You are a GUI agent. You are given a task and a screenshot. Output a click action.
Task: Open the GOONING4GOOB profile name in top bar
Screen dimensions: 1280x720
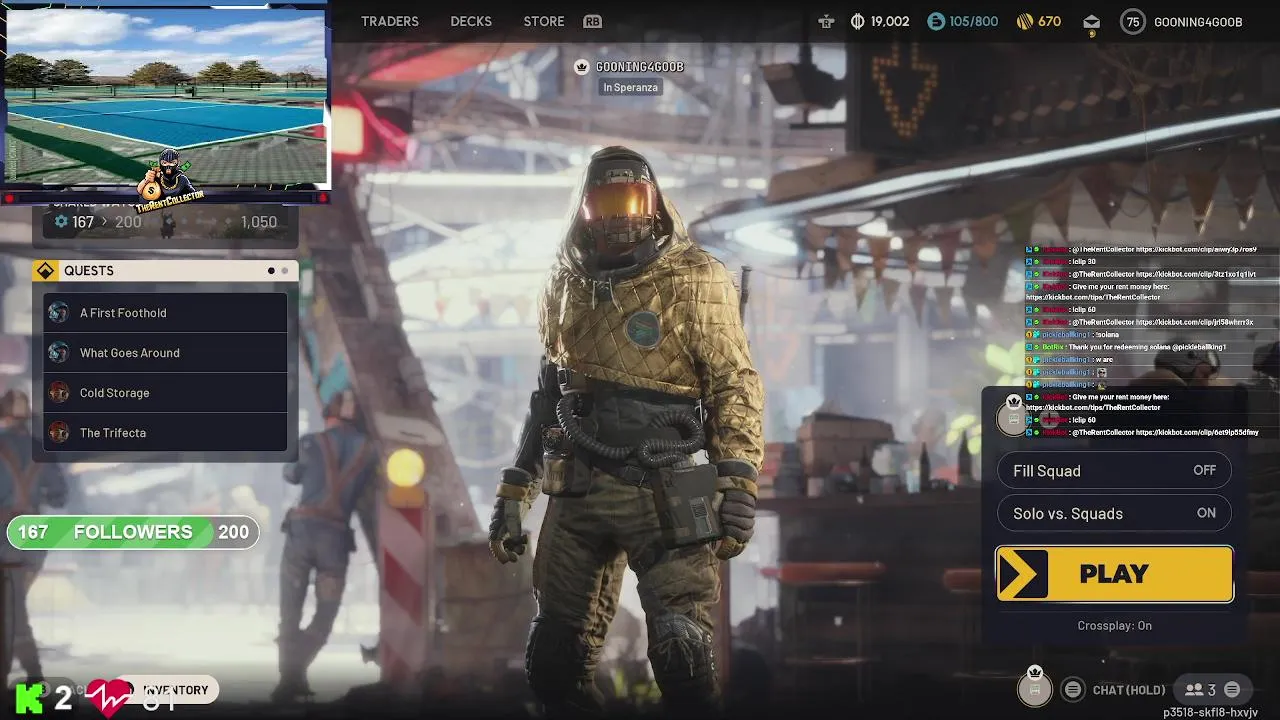(x=1198, y=22)
